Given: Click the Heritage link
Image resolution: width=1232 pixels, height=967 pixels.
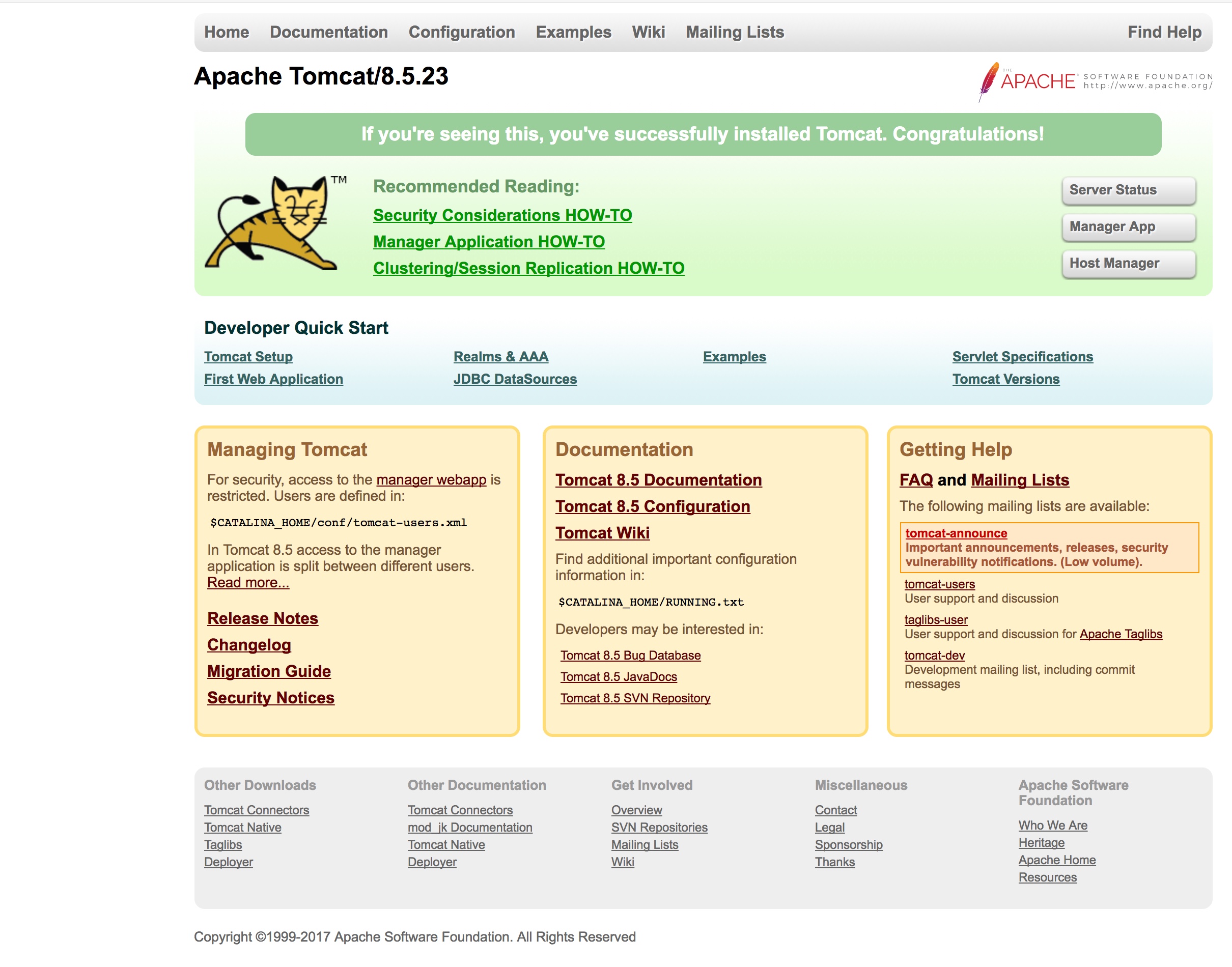Looking at the screenshot, I should pyautogui.click(x=1042, y=843).
